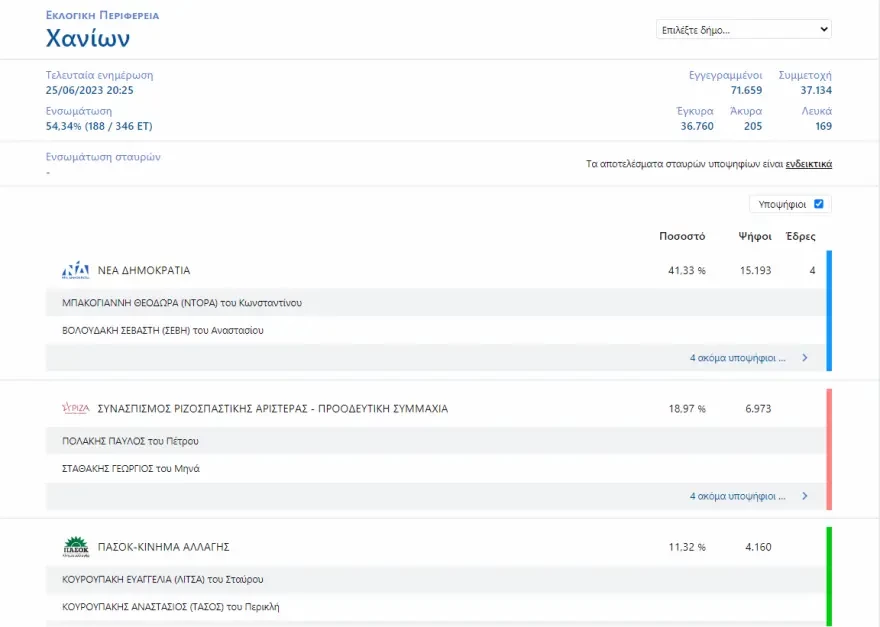Click the Ποσοστό column header

(x=682, y=237)
